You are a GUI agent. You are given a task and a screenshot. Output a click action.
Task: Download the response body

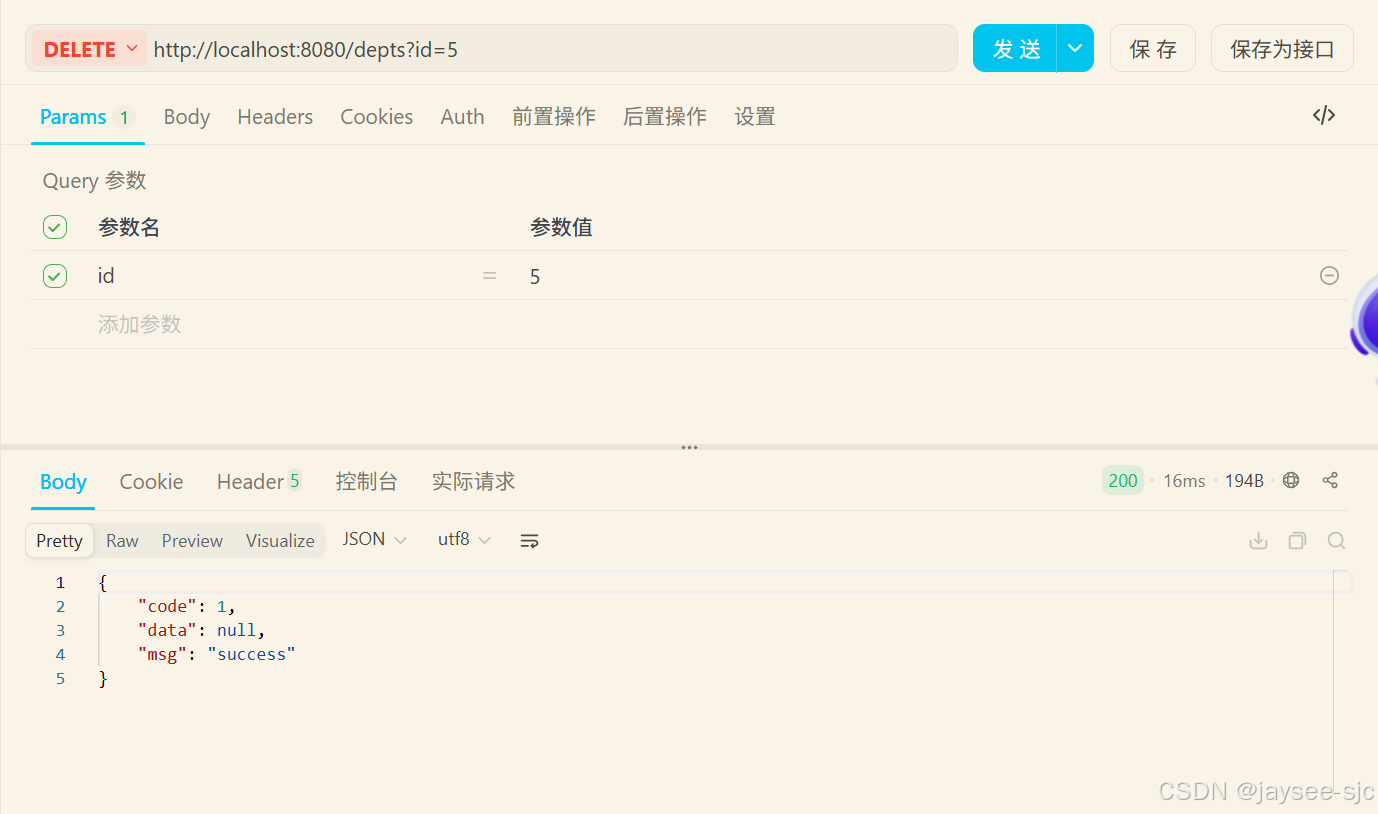coord(1259,540)
